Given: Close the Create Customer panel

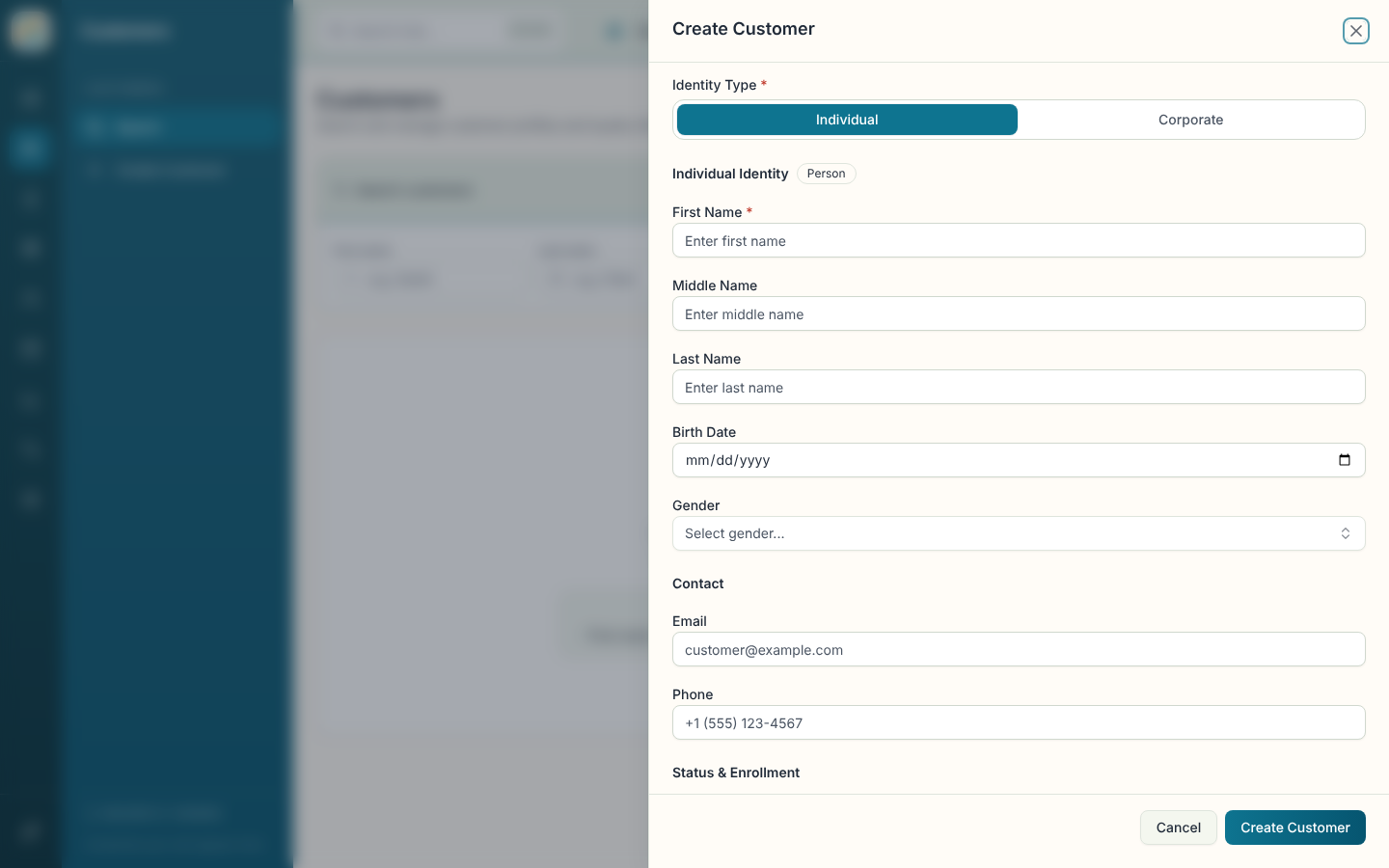Looking at the screenshot, I should pyautogui.click(x=1355, y=31).
